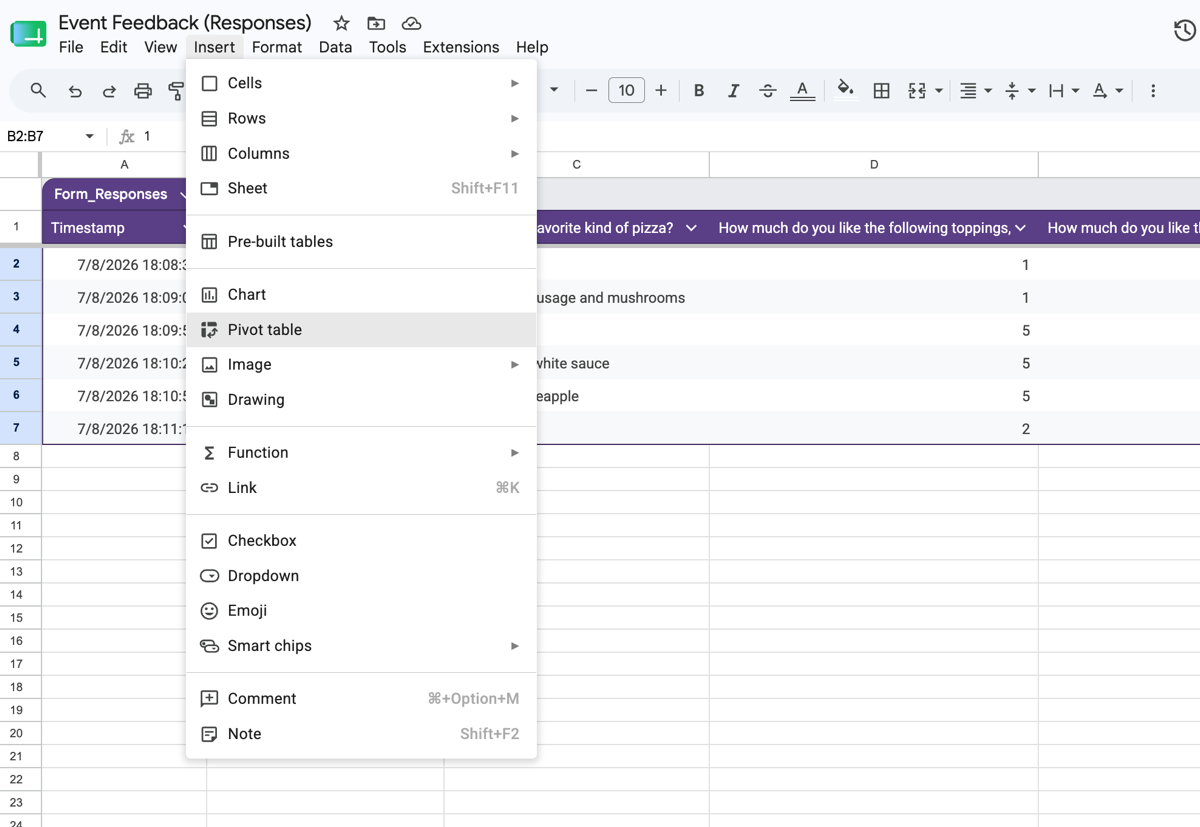This screenshot has width=1200, height=827.
Task: Open version history clock icon
Action: tap(1185, 31)
